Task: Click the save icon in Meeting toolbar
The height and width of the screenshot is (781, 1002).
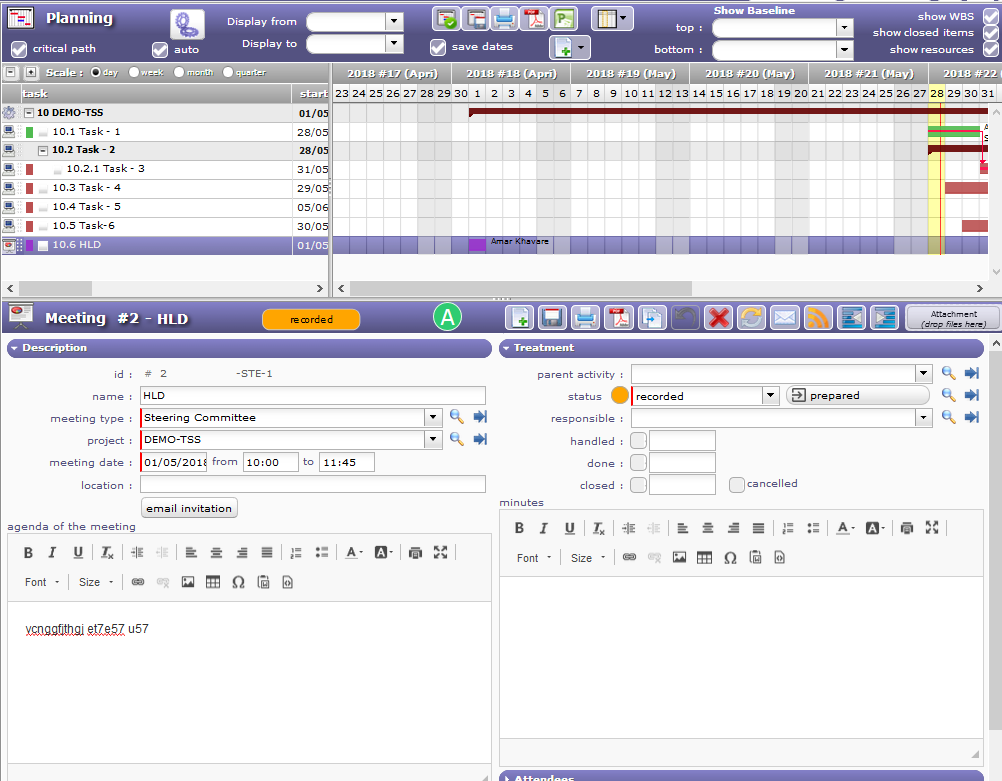Action: coord(551,318)
